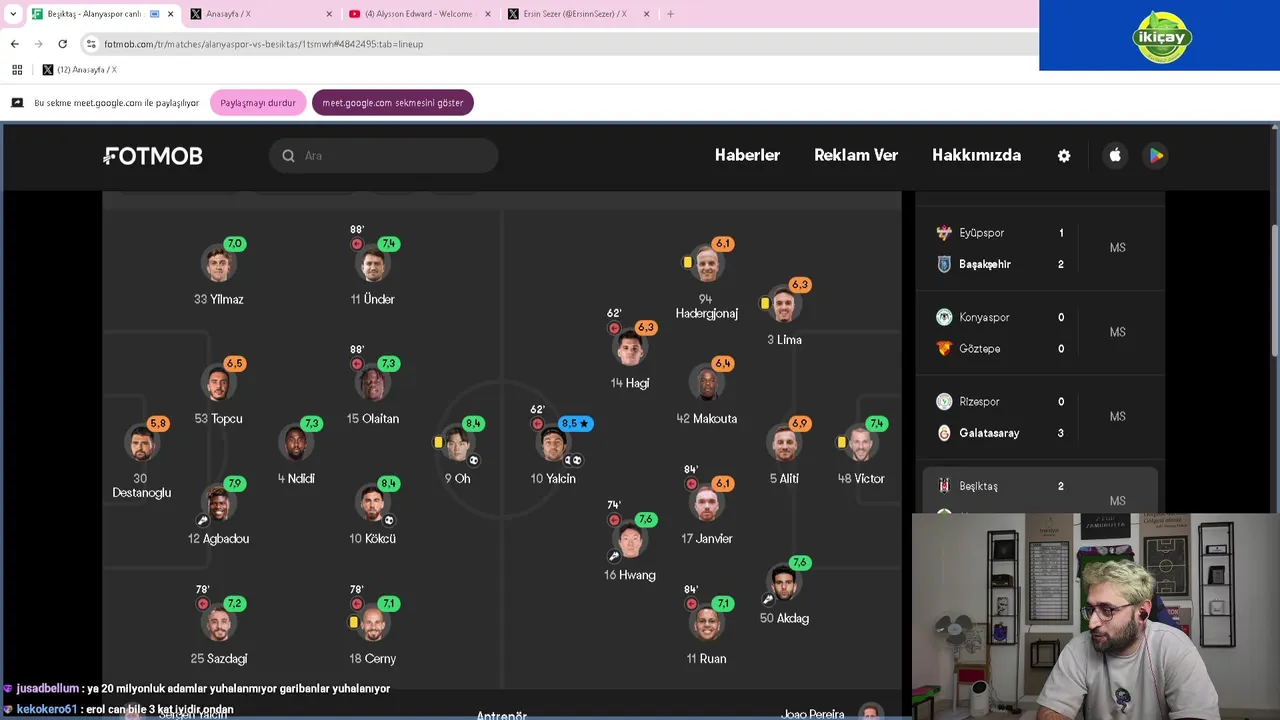Click the Konyaspor team crest
The height and width of the screenshot is (720, 1280).
944,317
